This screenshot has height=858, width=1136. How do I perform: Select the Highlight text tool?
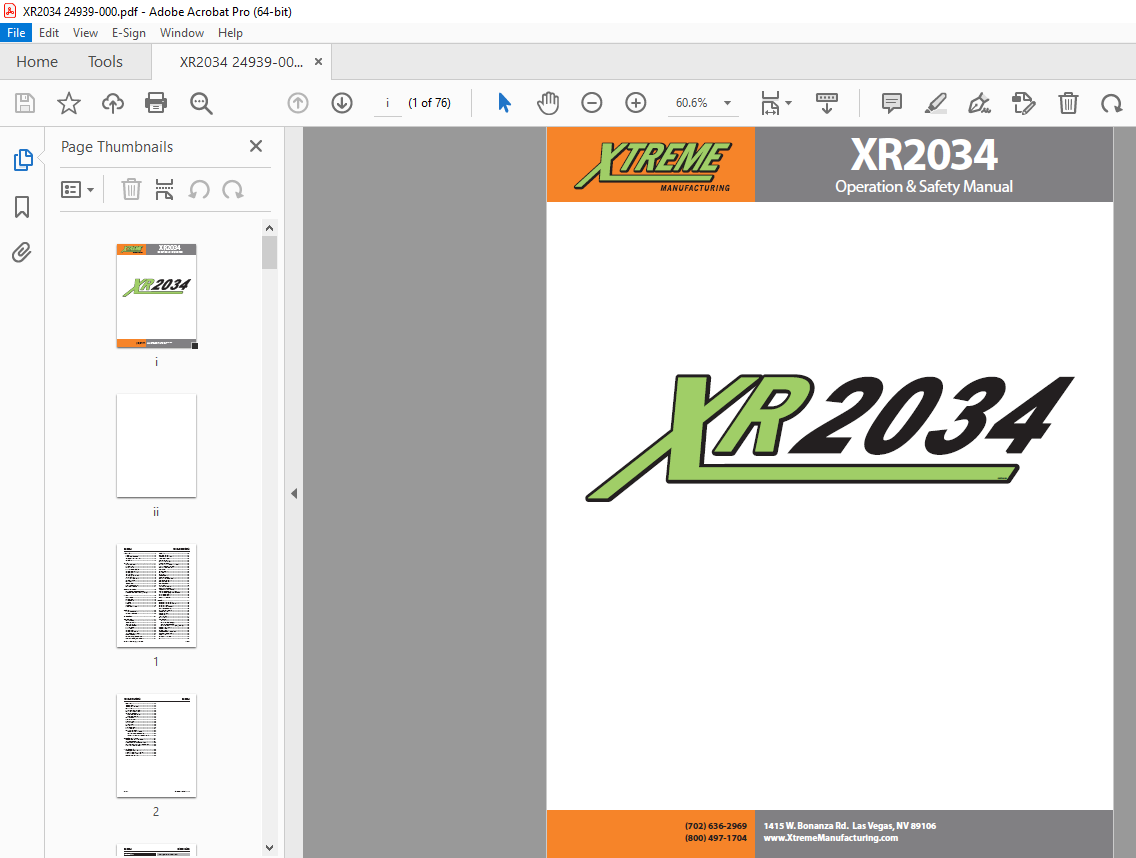coord(935,103)
